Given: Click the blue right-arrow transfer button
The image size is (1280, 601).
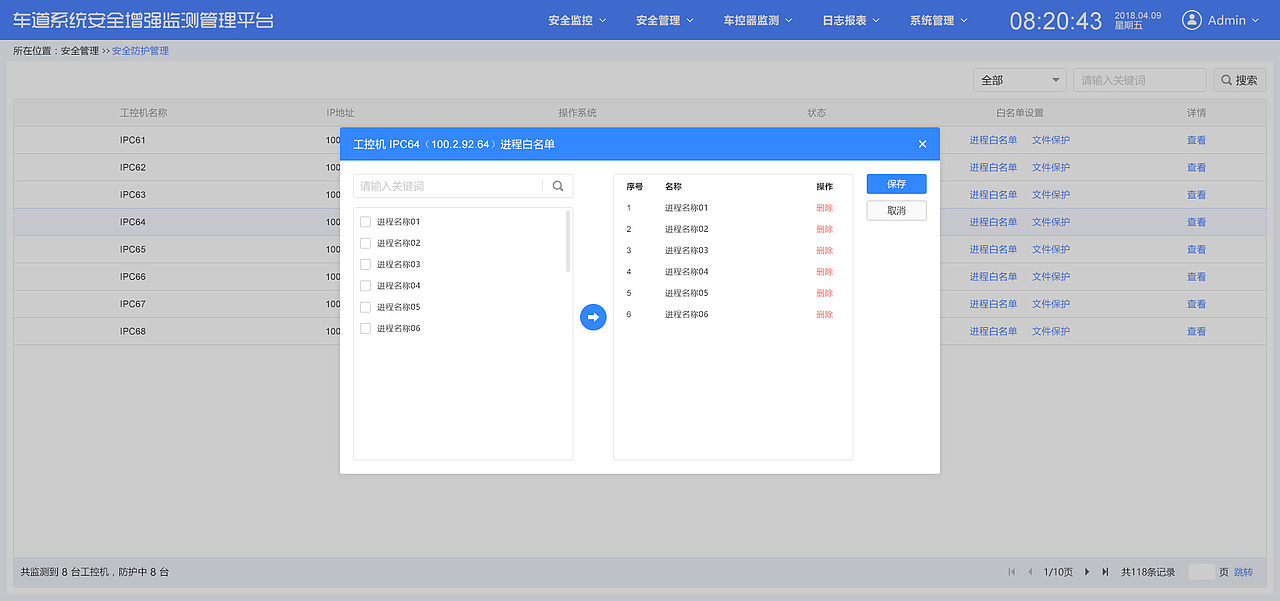Looking at the screenshot, I should (593, 317).
